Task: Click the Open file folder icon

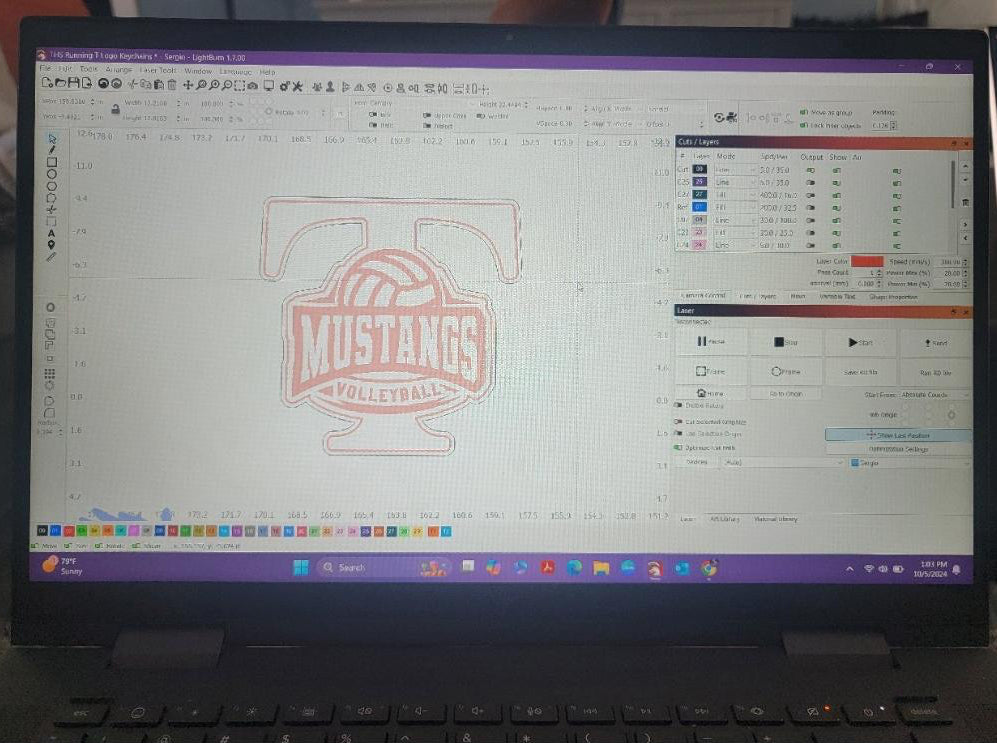Action: (x=60, y=83)
